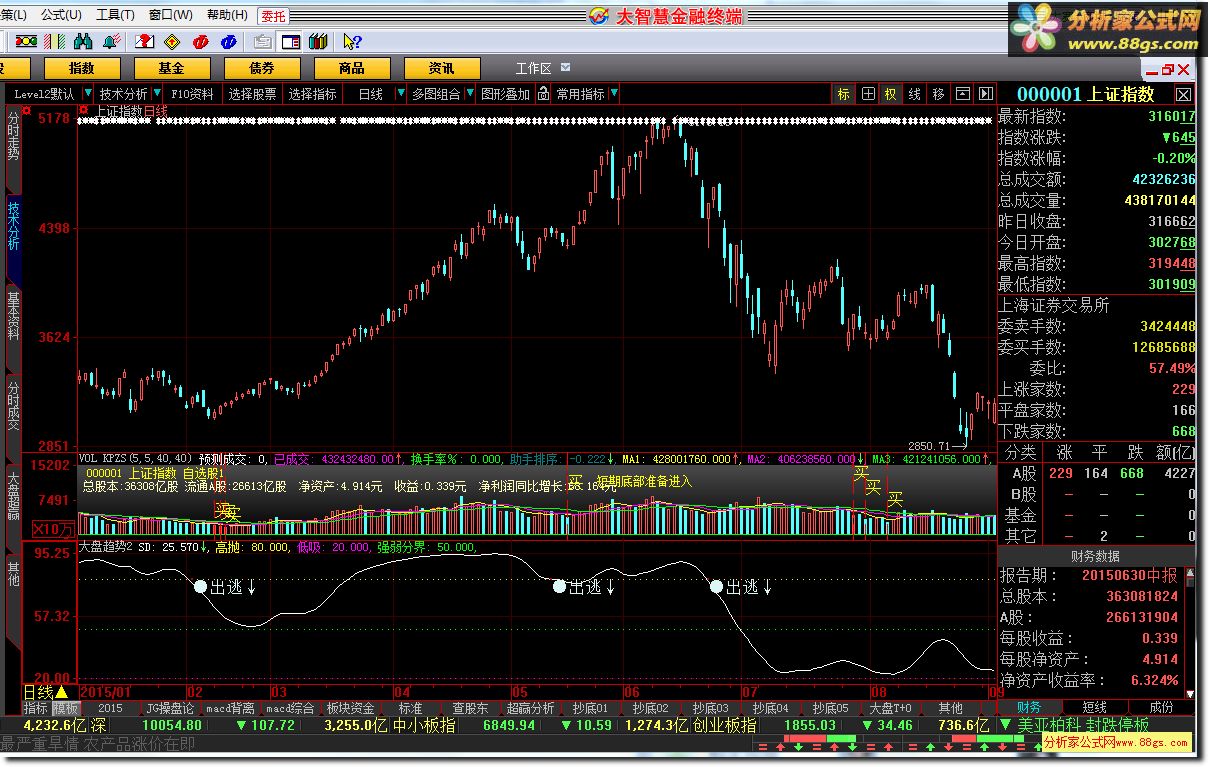Click the greyed clipboard toolbar icon
The height and width of the screenshot is (767, 1210).
tap(262, 41)
